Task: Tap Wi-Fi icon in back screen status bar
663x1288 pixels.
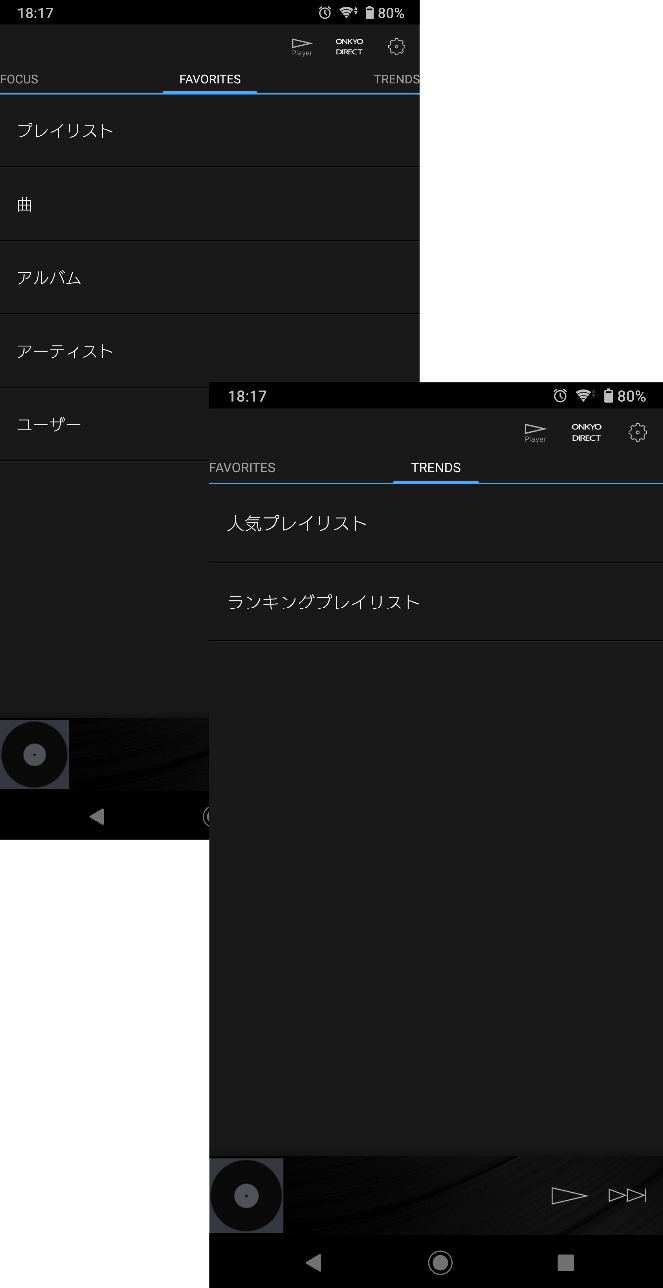Action: coord(348,13)
